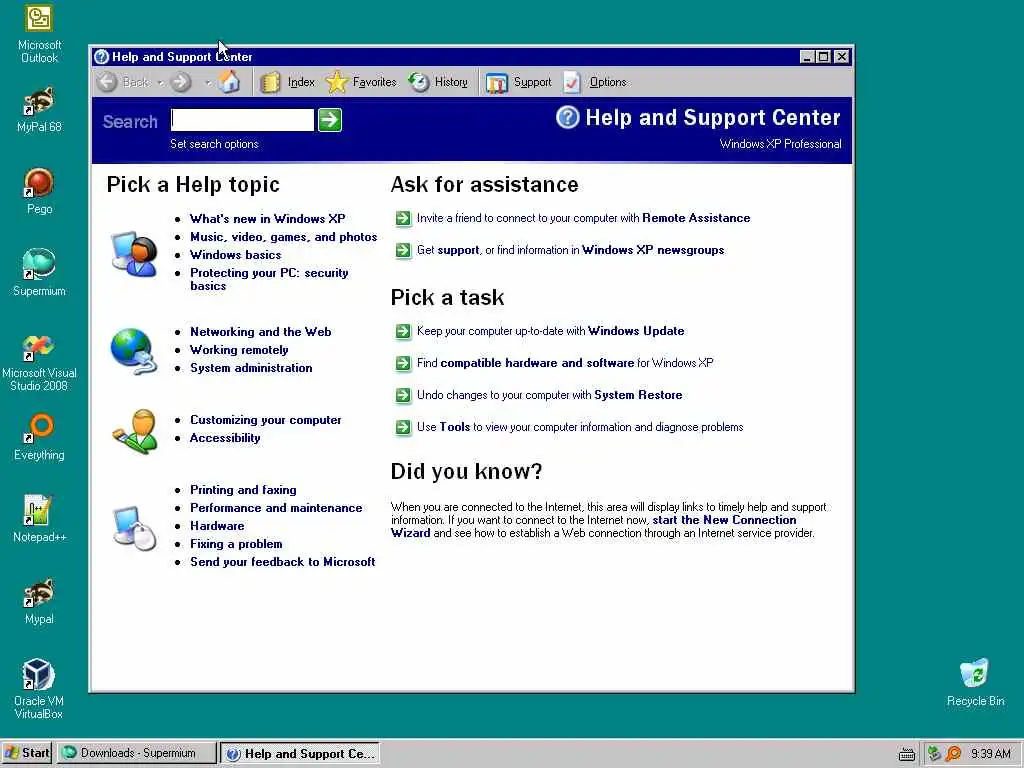Open the Index book icon

coord(270,82)
